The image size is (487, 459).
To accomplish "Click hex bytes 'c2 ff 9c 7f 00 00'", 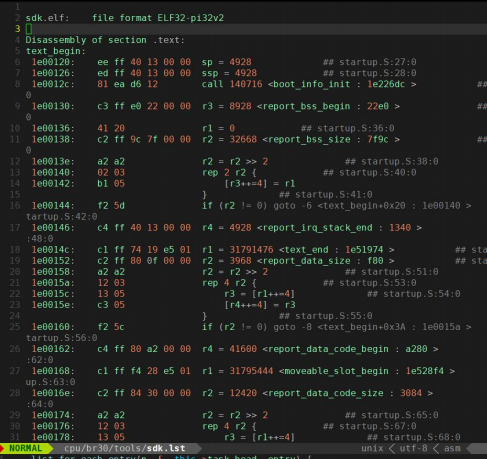I will tap(144, 139).
